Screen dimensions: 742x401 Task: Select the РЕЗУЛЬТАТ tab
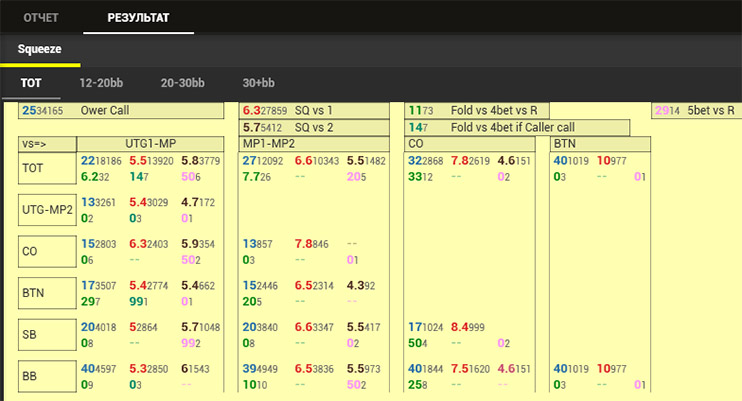[138, 18]
